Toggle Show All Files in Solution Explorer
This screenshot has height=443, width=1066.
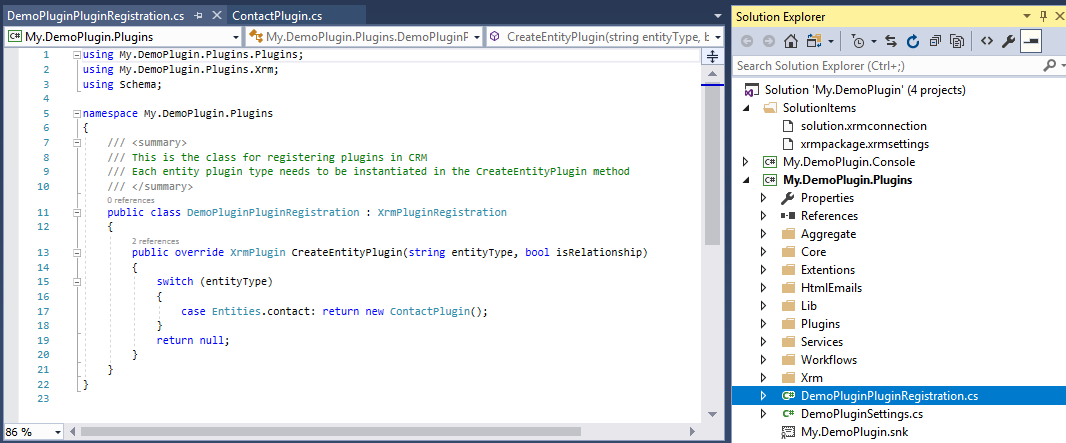pyautogui.click(x=956, y=41)
